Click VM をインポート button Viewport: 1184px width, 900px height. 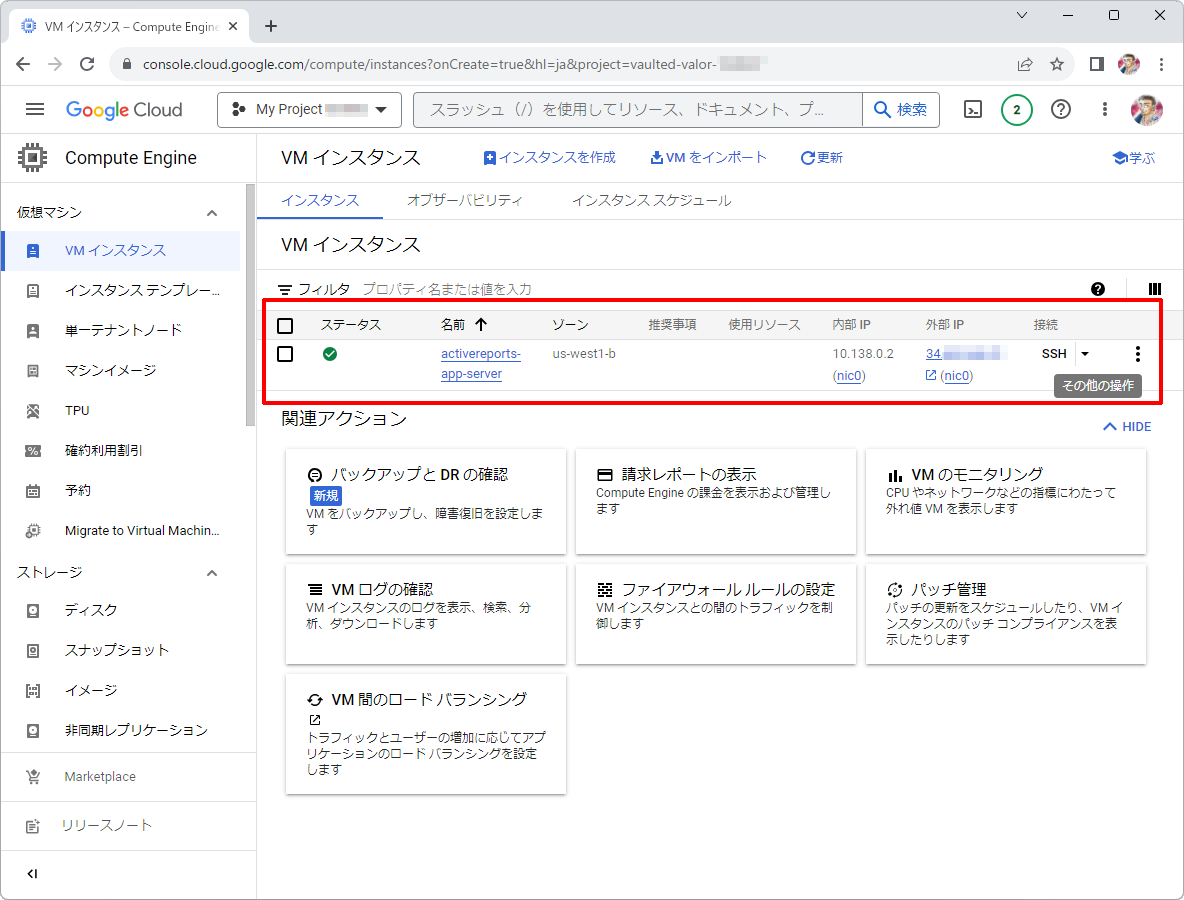click(708, 158)
